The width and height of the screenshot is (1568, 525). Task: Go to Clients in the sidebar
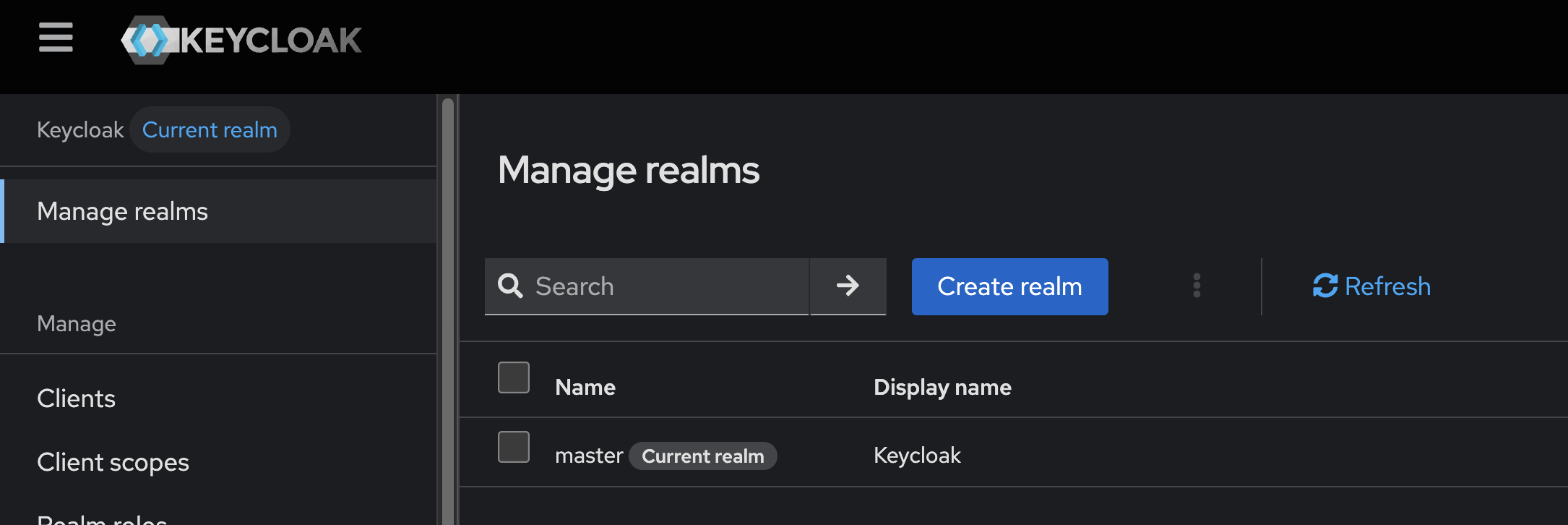click(77, 398)
